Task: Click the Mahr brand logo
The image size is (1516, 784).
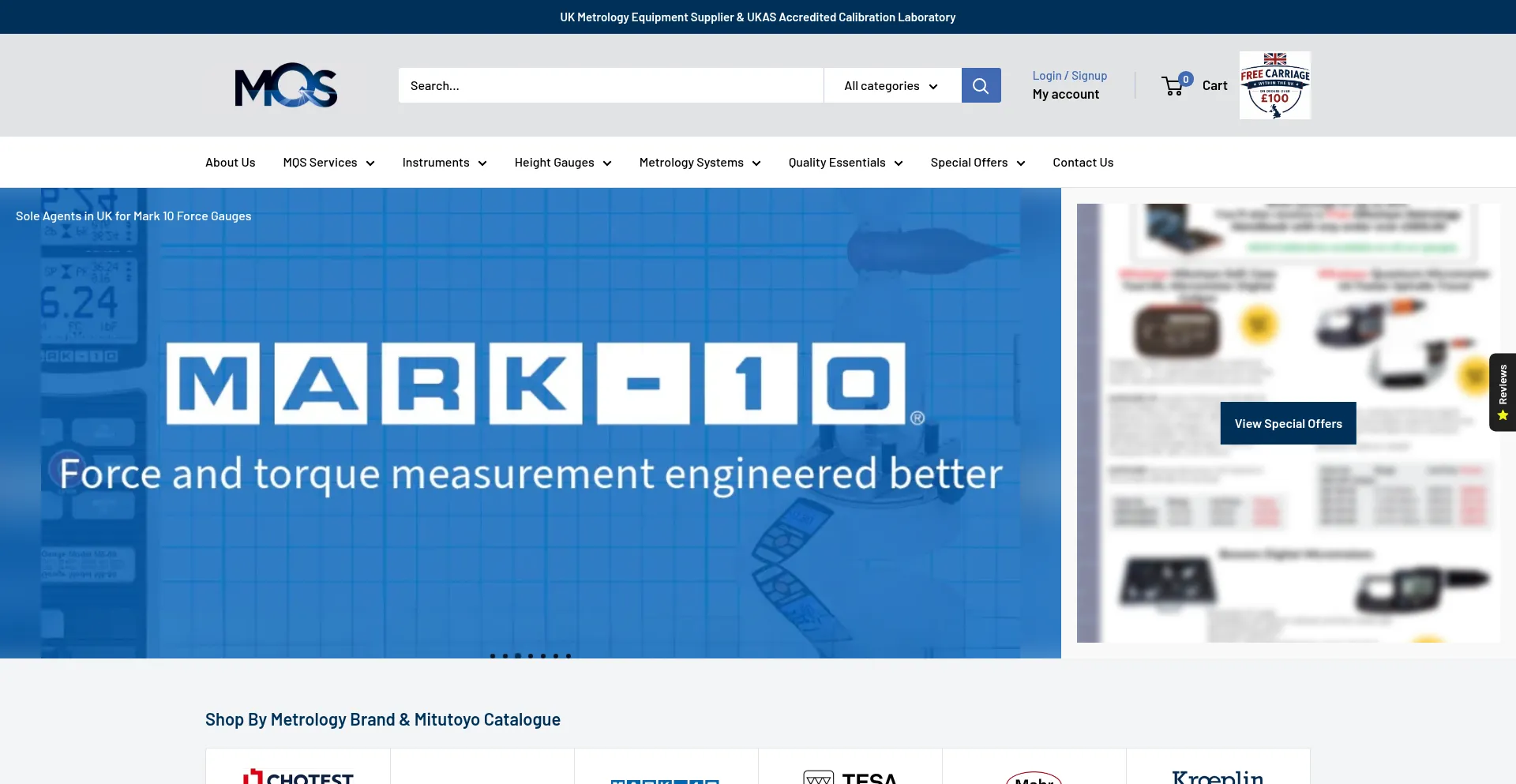Action: click(1034, 778)
